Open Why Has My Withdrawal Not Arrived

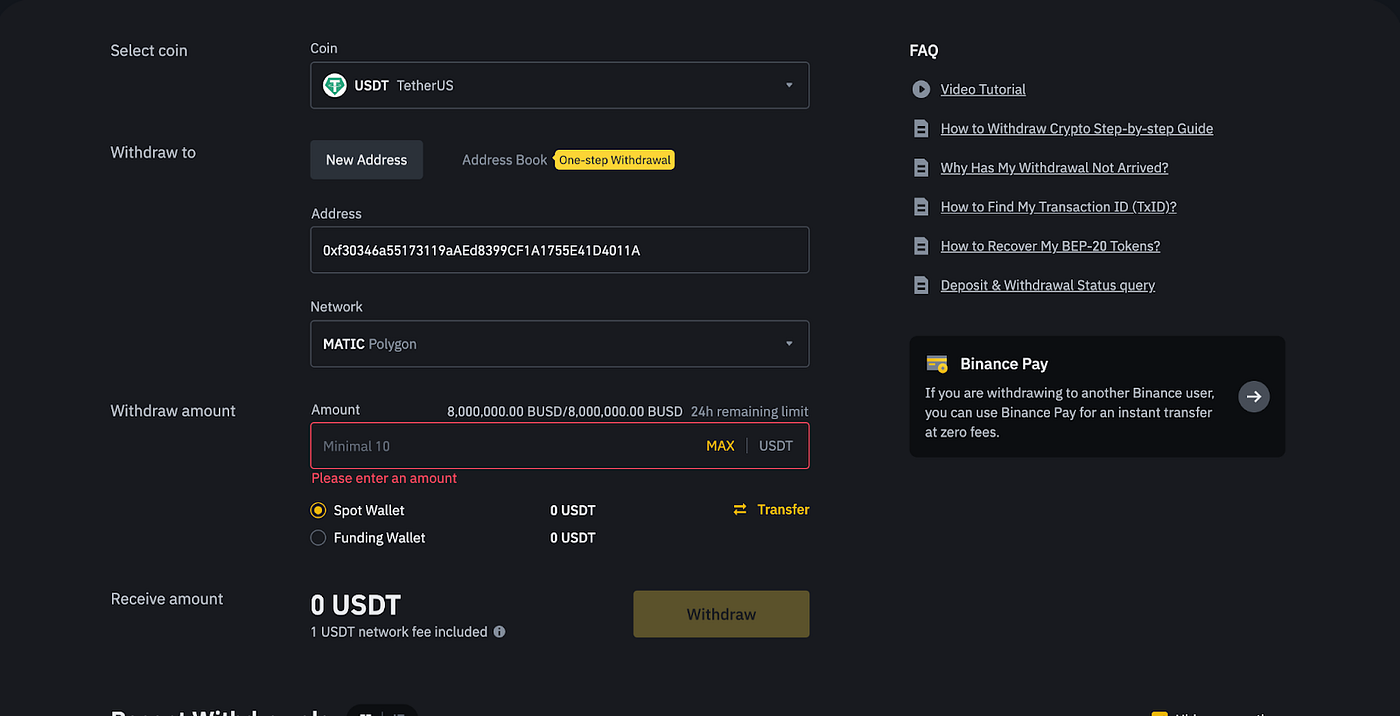pos(1054,168)
